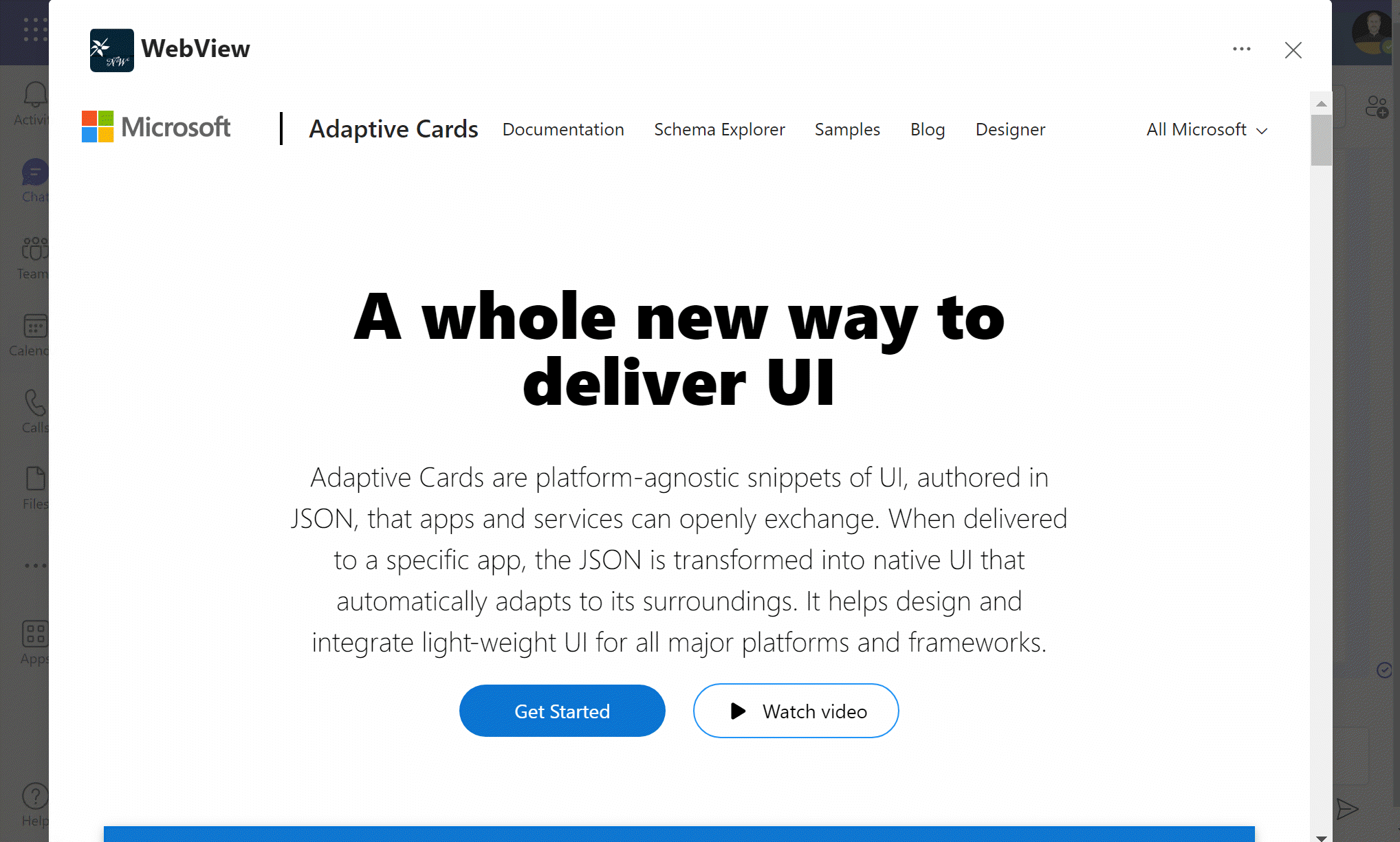Image resolution: width=1400 pixels, height=842 pixels.
Task: Navigate to the Samples tab
Action: click(x=847, y=128)
